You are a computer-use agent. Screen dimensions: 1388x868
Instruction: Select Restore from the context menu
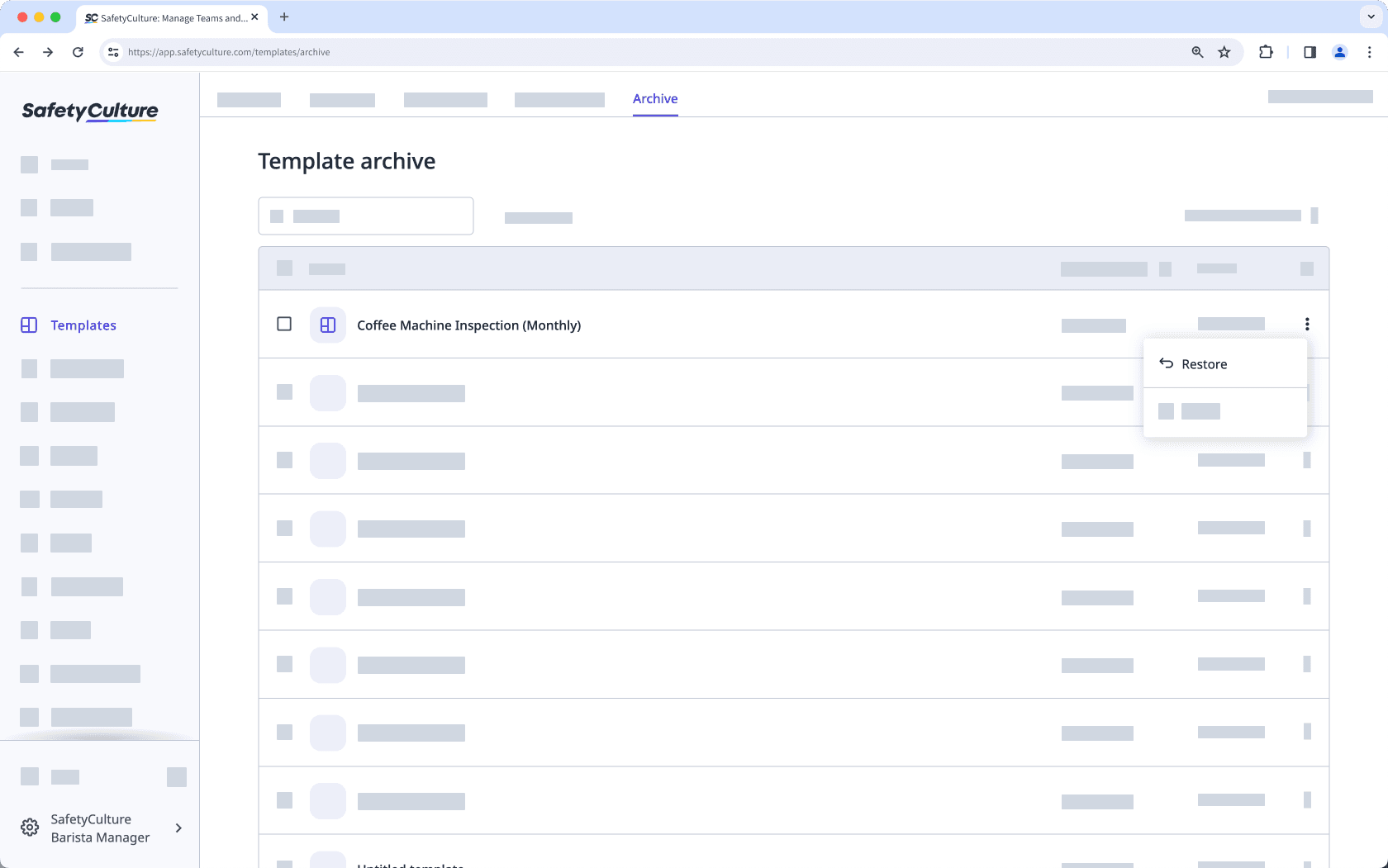[x=1204, y=363]
